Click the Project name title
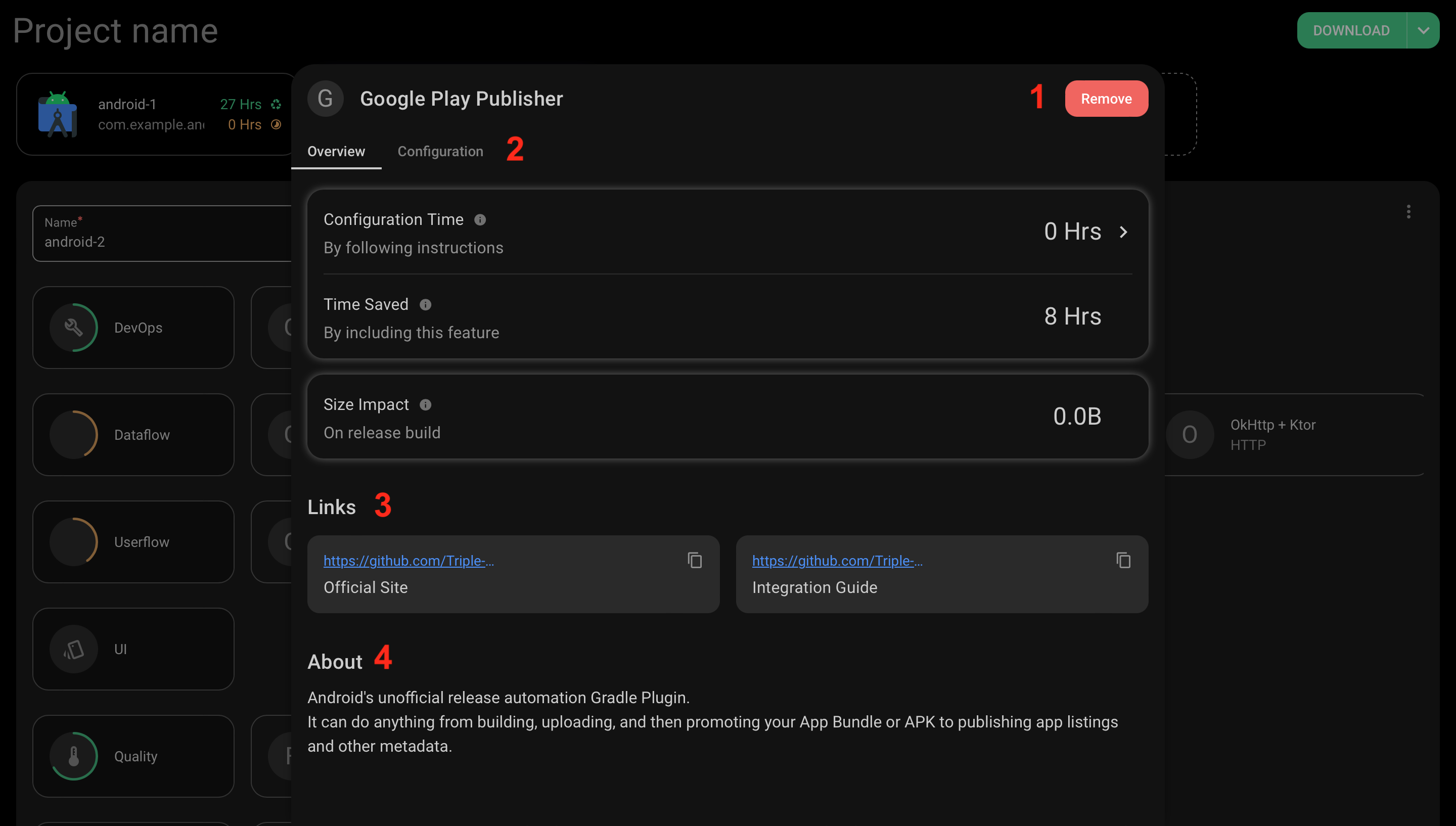This screenshot has height=826, width=1456. pyautogui.click(x=115, y=31)
